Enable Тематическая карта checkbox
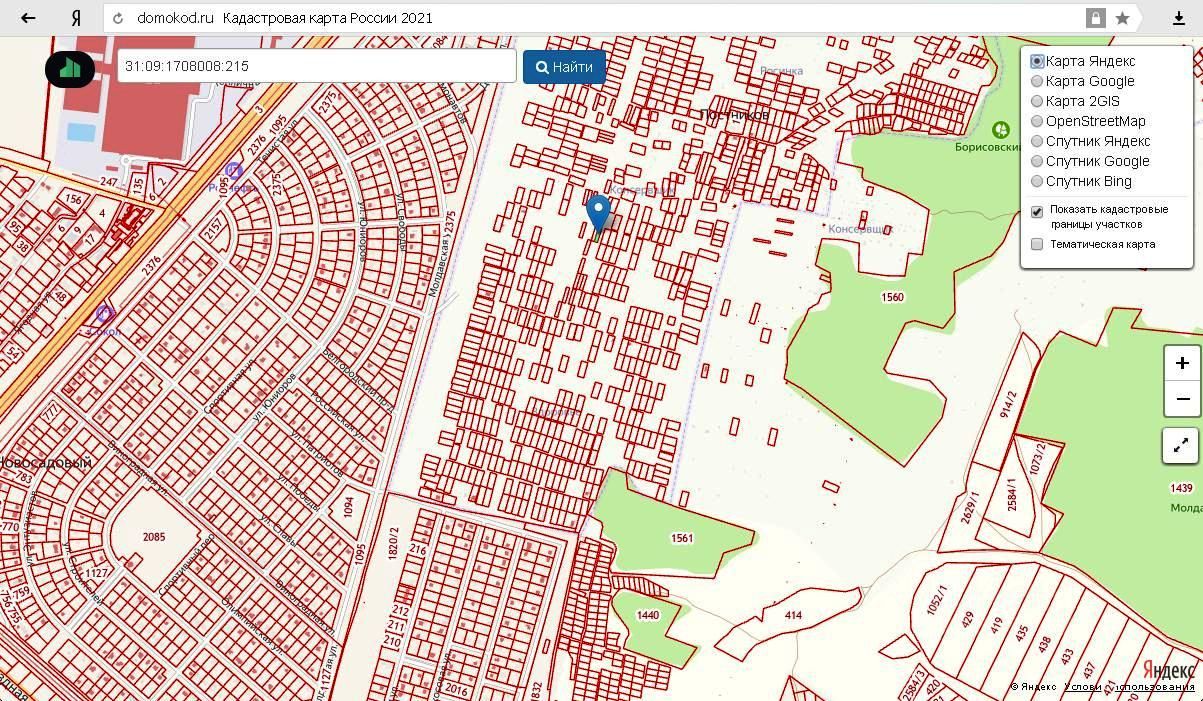Image resolution: width=1203 pixels, height=701 pixels. pos(1037,244)
